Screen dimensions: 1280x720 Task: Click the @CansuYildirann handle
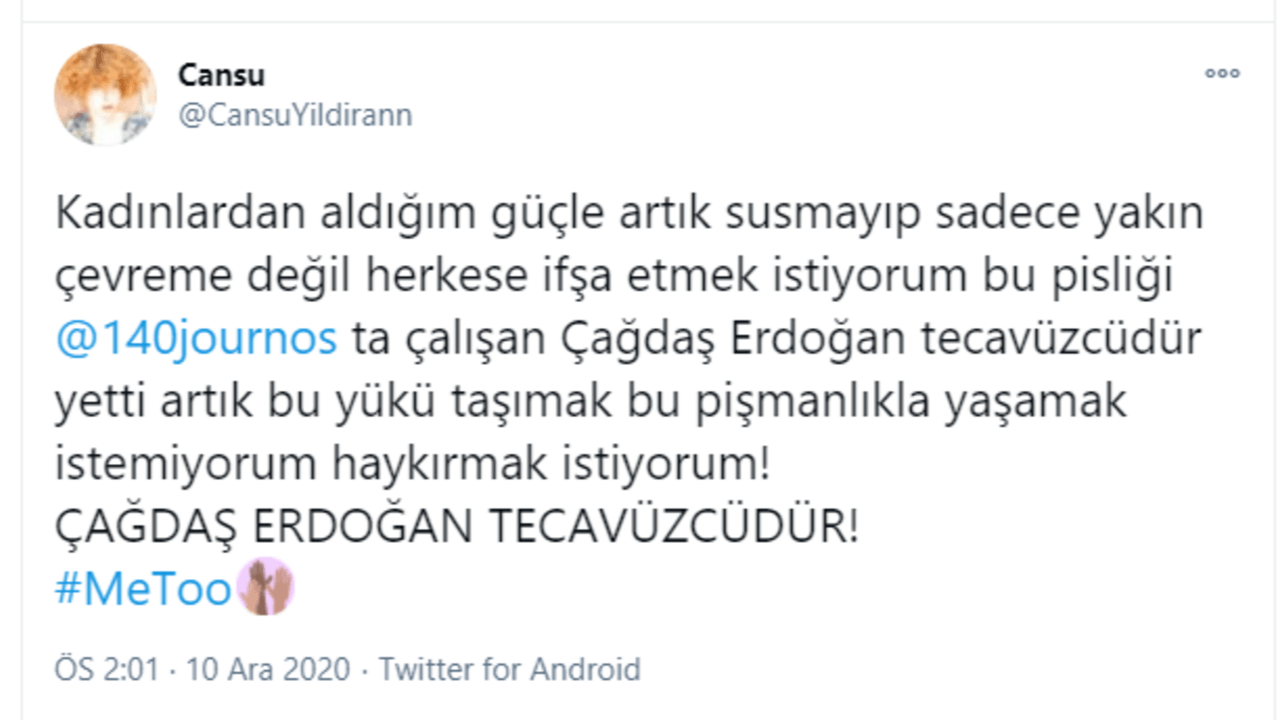tap(295, 115)
